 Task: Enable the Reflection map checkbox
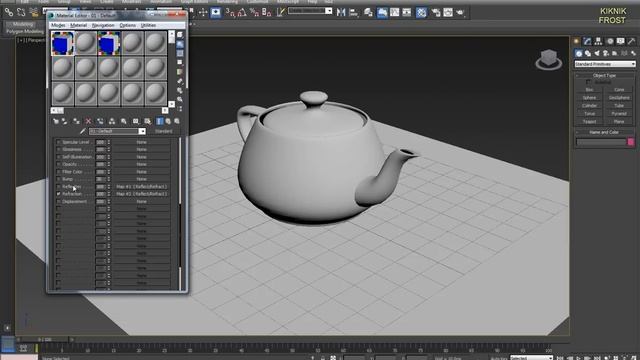click(x=58, y=187)
